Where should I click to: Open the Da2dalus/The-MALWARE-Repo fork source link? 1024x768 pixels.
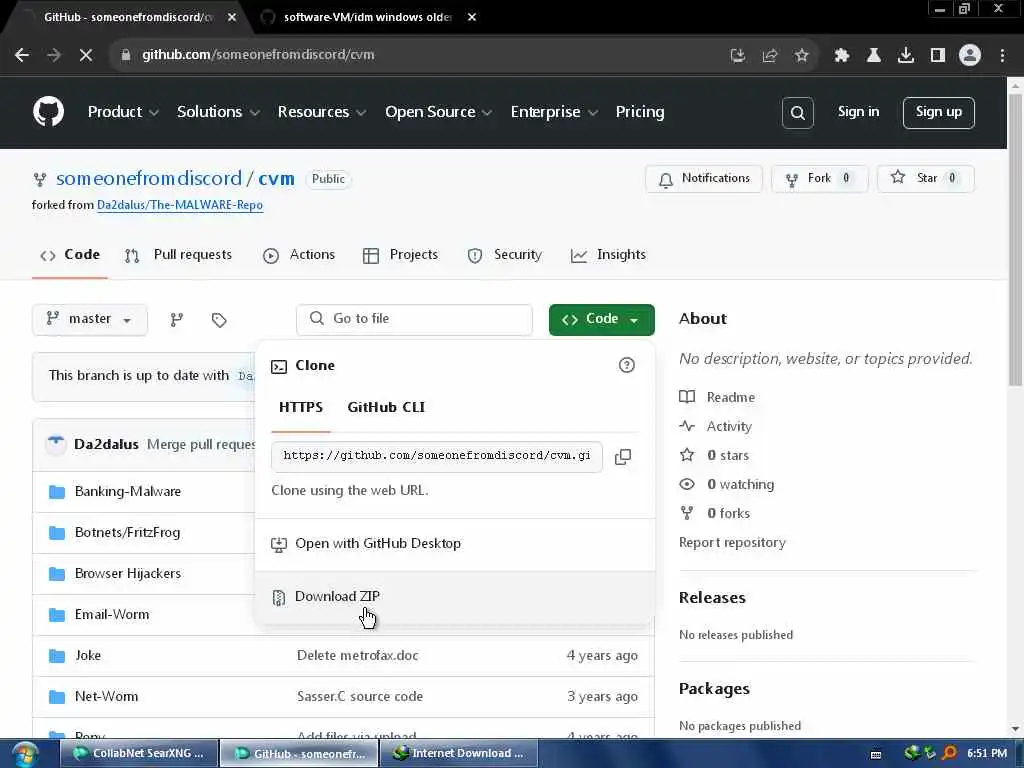tap(180, 205)
